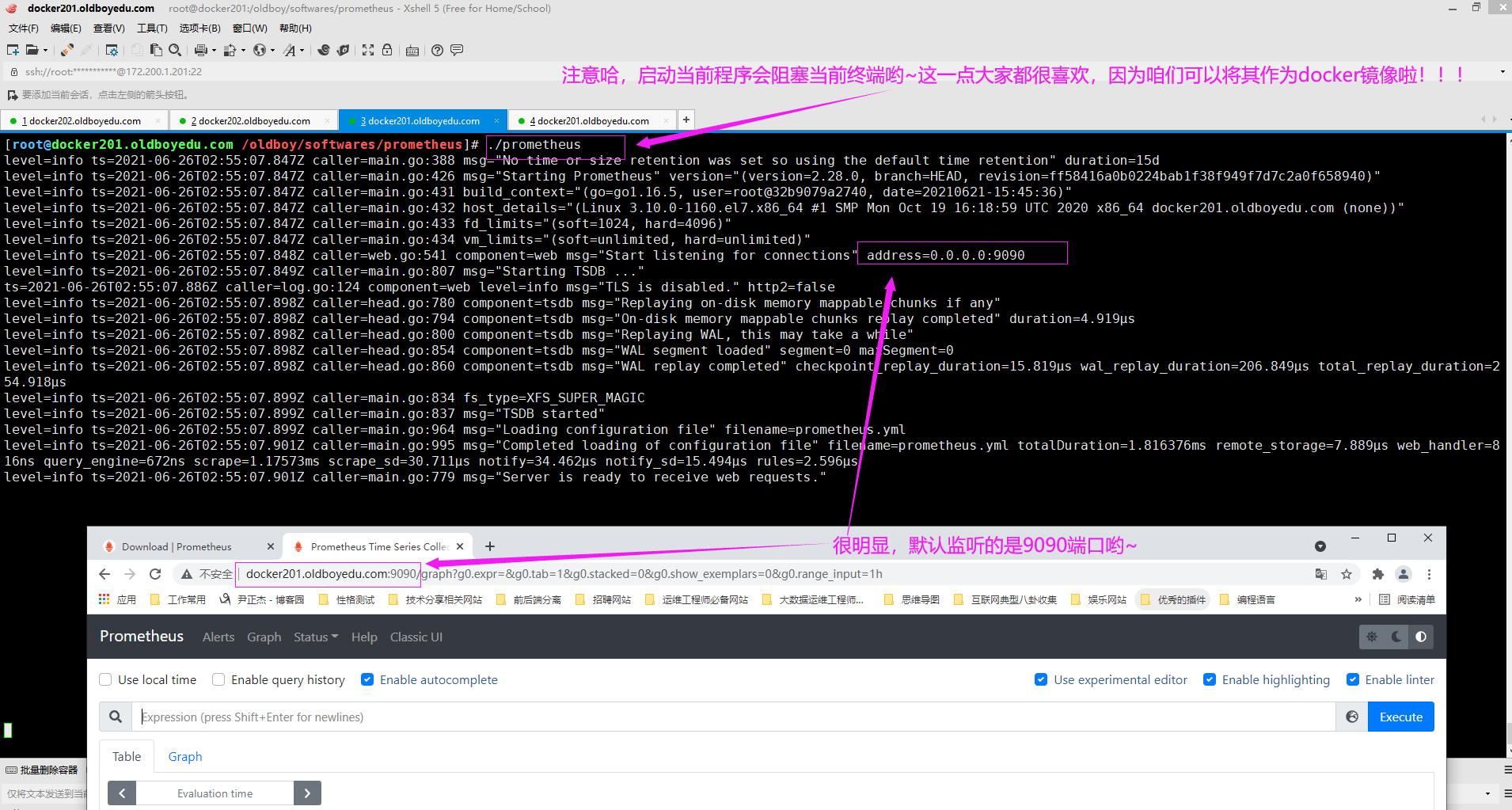Toggle Enable highlighting checkbox

tap(1210, 679)
